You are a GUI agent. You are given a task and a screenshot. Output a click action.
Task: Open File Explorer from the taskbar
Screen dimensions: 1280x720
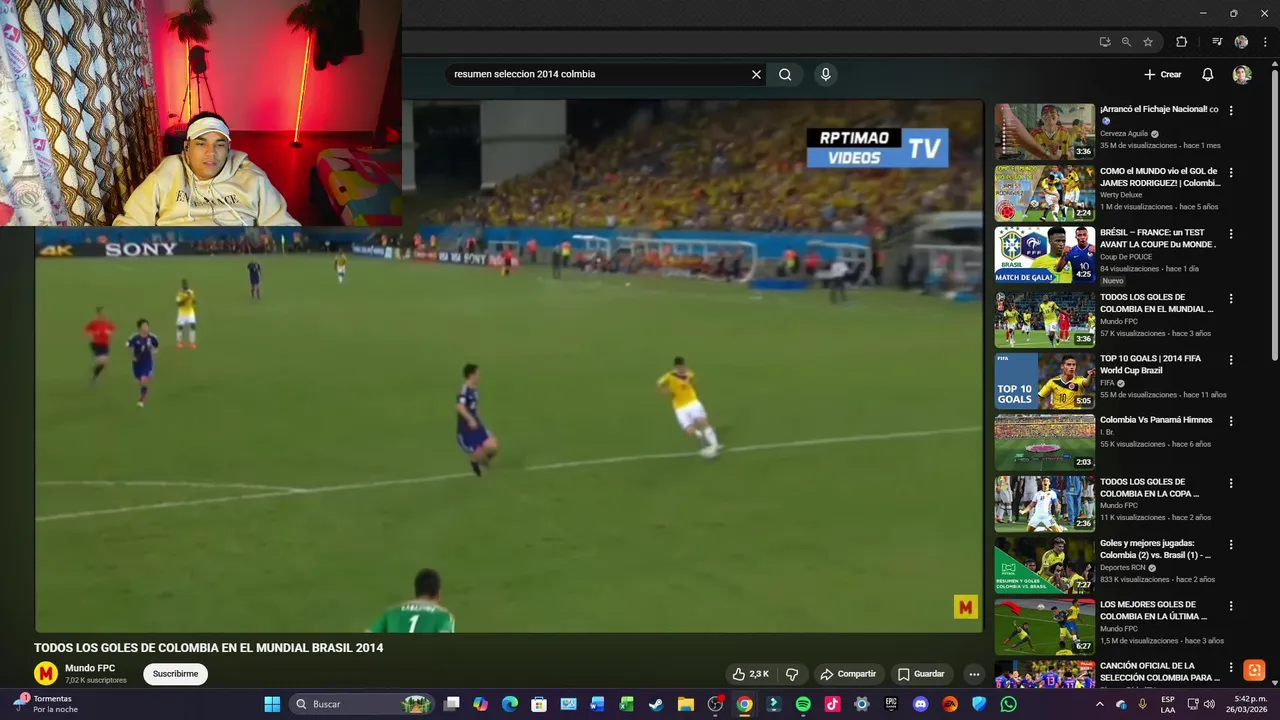[685, 704]
